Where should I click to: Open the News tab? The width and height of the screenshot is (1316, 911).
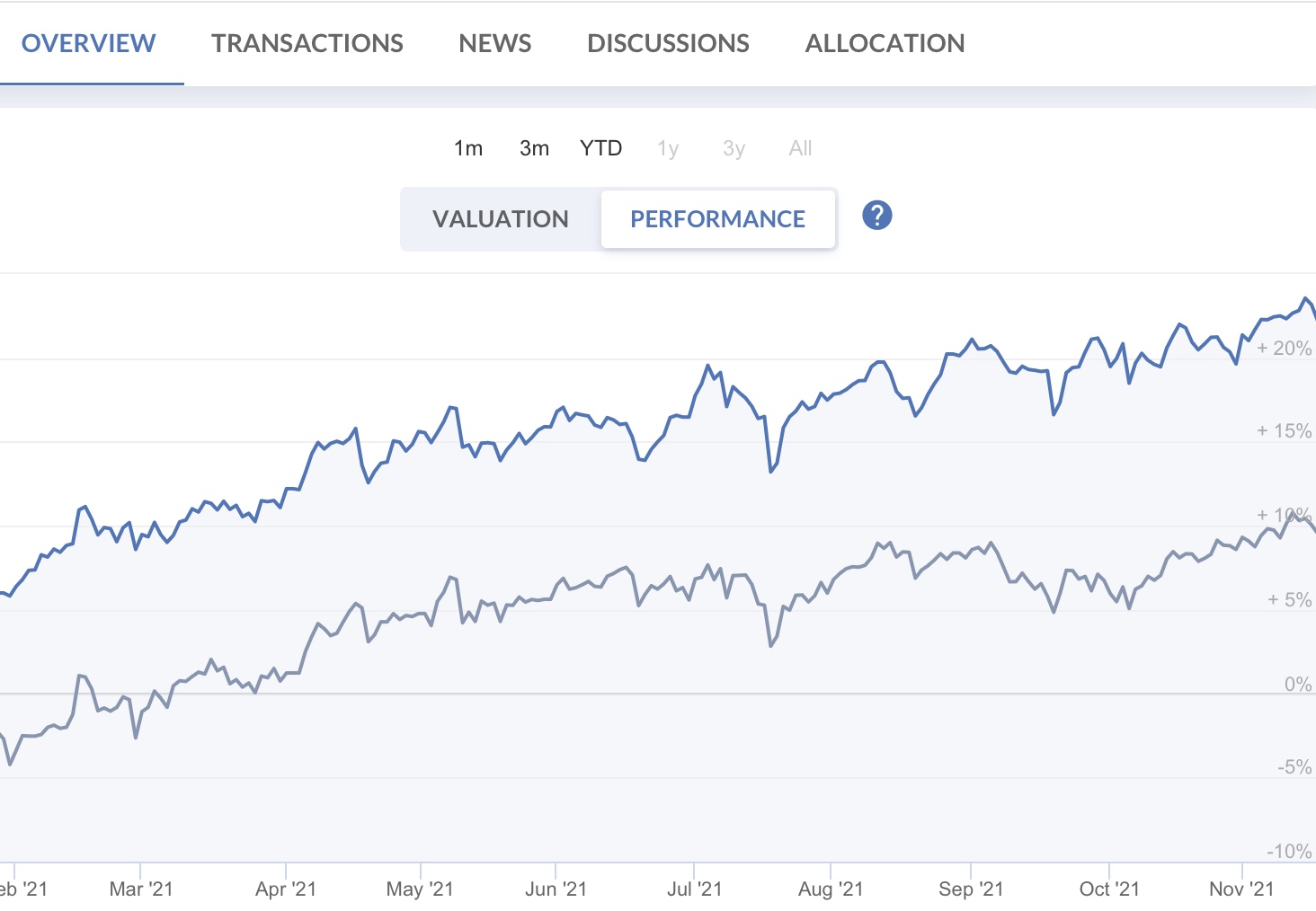pyautogui.click(x=495, y=43)
